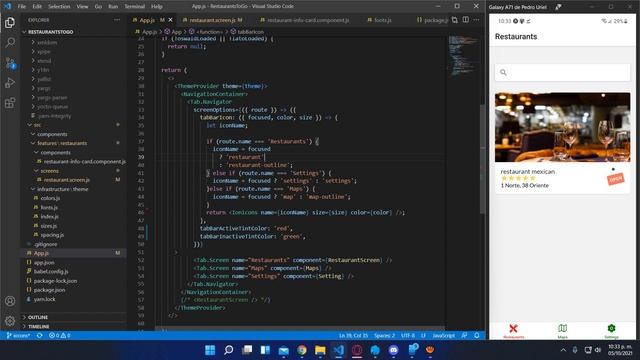Click Ln 39 cursor position in status bar
The width and height of the screenshot is (640, 360).
[x=353, y=336]
